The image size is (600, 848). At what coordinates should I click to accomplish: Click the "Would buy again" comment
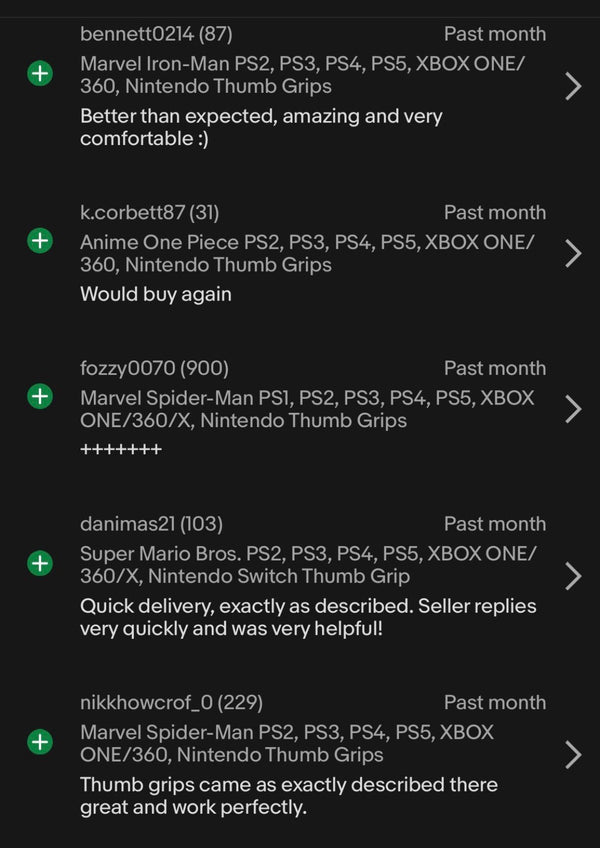point(155,294)
